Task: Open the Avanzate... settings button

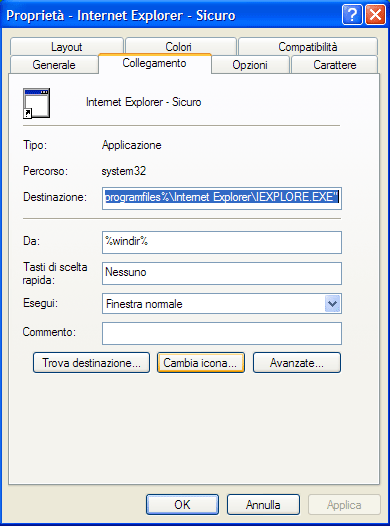Action: tap(297, 363)
